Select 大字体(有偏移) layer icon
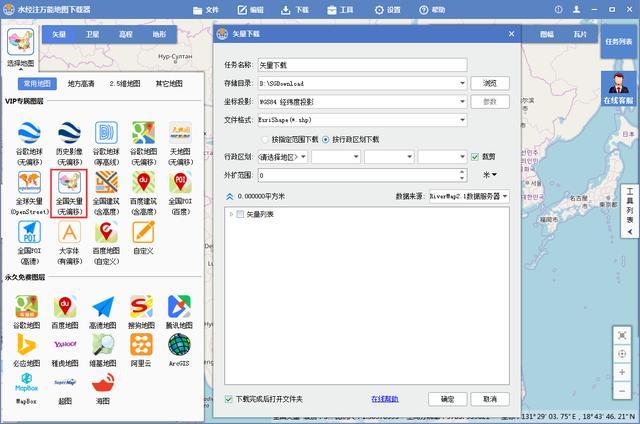This screenshot has height=424, width=640. pos(69,232)
